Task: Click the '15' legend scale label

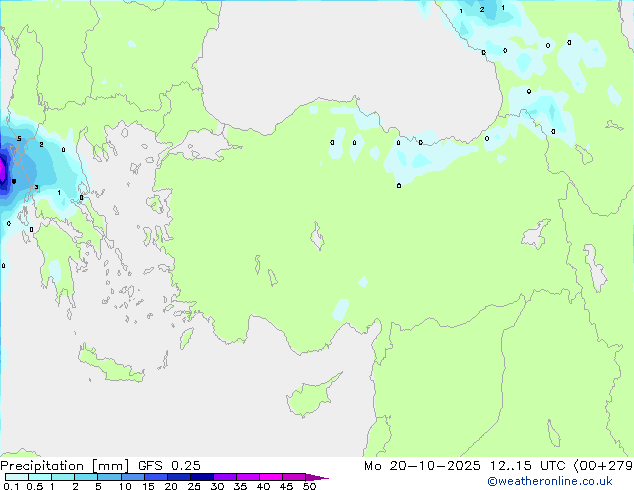Action: (148, 486)
